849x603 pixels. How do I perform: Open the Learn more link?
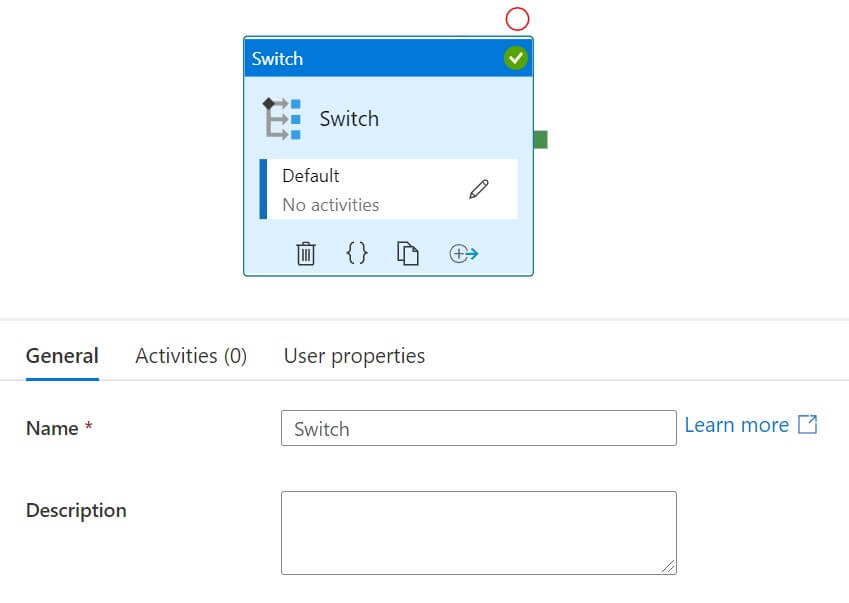pyautogui.click(x=736, y=425)
